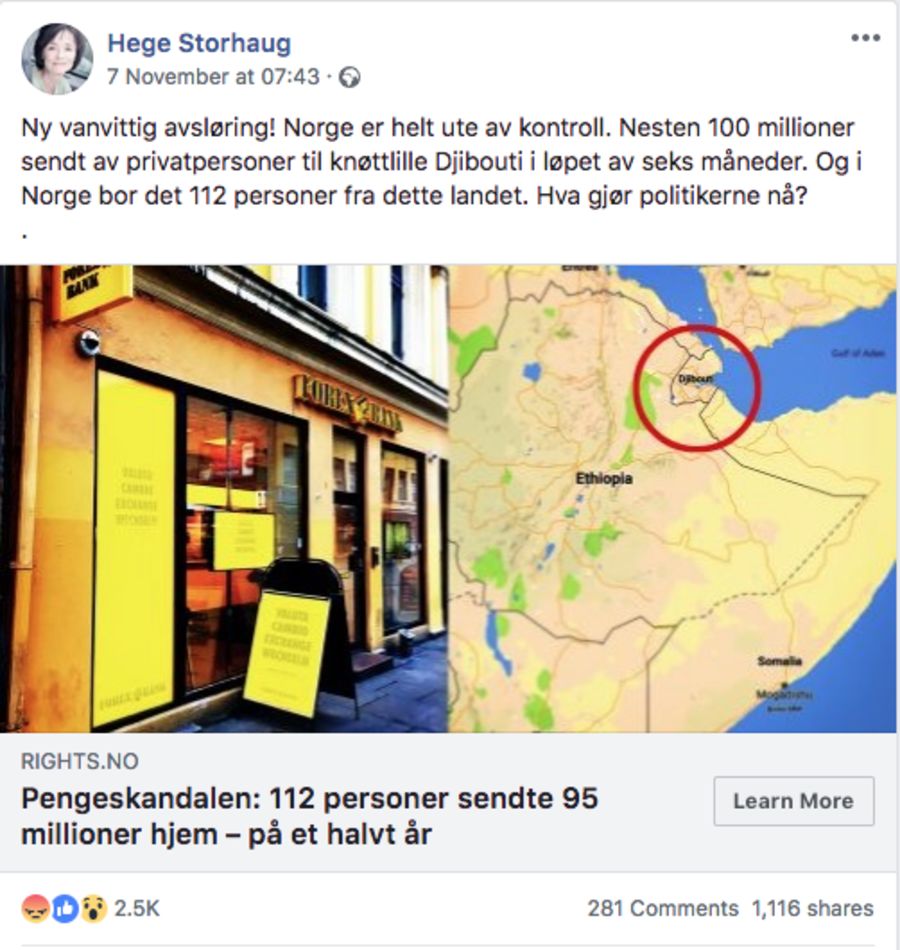Click the Hege Storhaug name link
This screenshot has height=950, width=900.
tap(199, 43)
